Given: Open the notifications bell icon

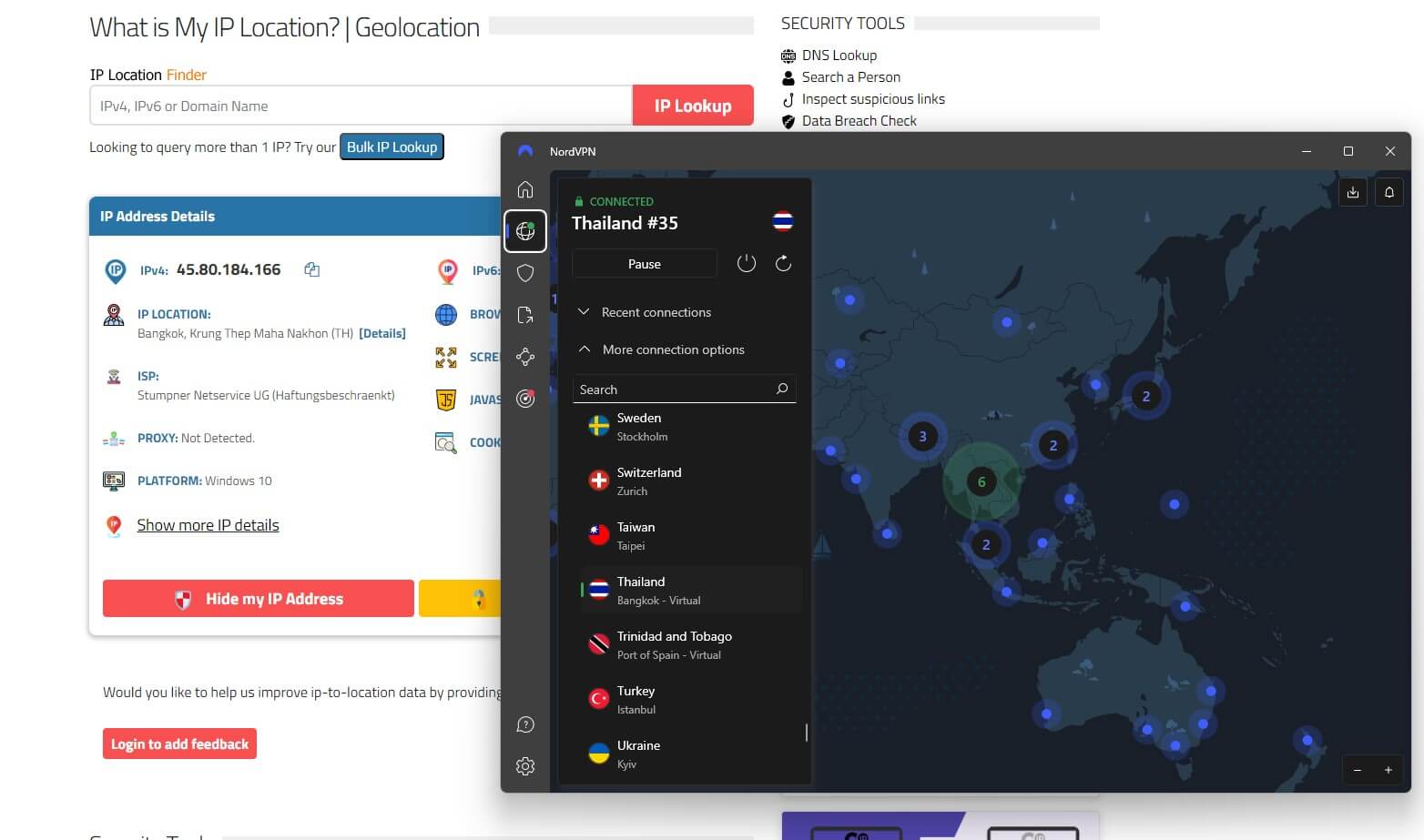Looking at the screenshot, I should (1389, 192).
